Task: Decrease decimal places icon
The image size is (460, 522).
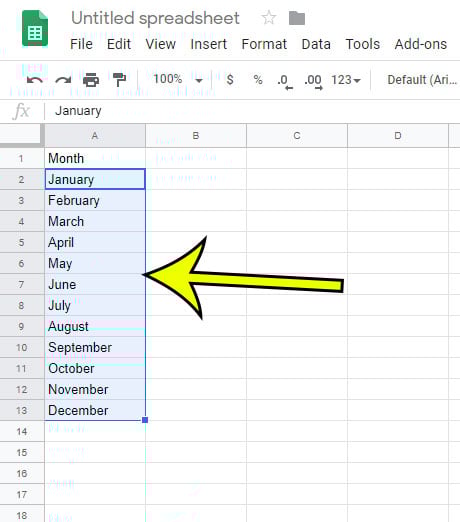Action: point(285,81)
